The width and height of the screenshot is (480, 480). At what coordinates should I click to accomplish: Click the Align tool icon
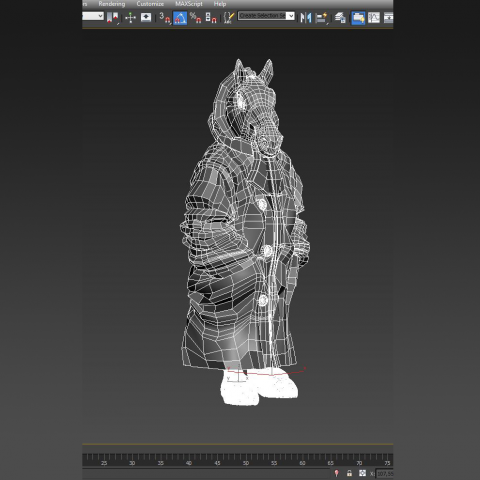tap(321, 18)
